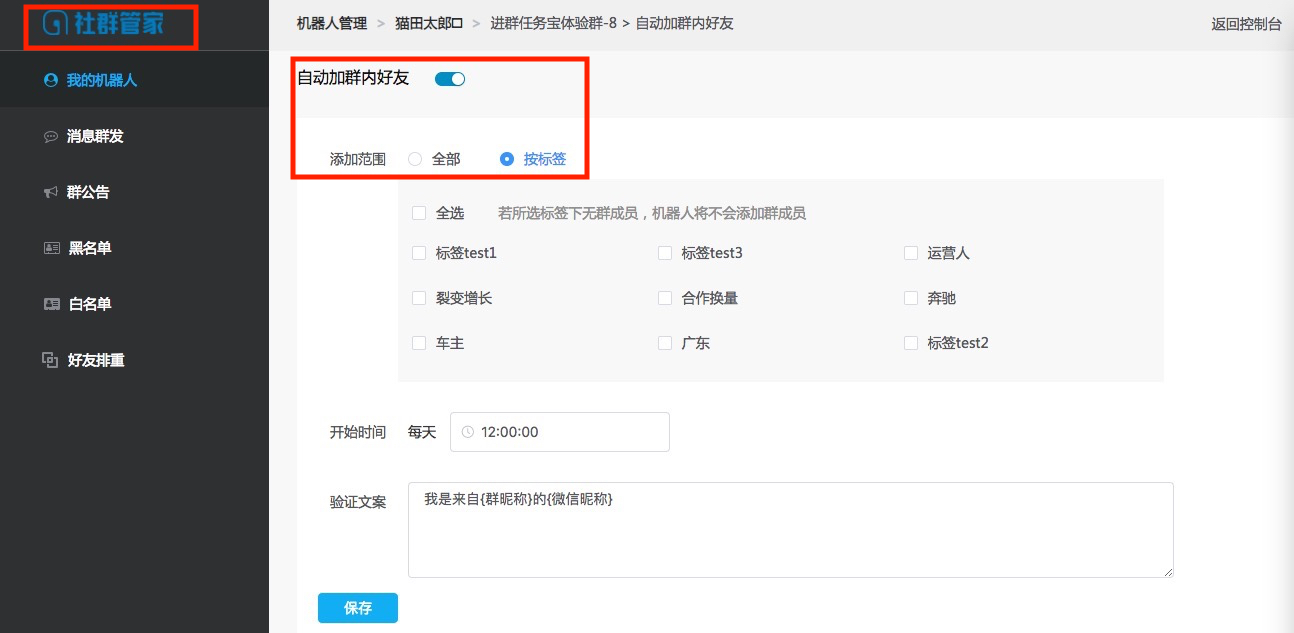
Task: Click the 我的机器人 user icon
Action: coord(51,80)
